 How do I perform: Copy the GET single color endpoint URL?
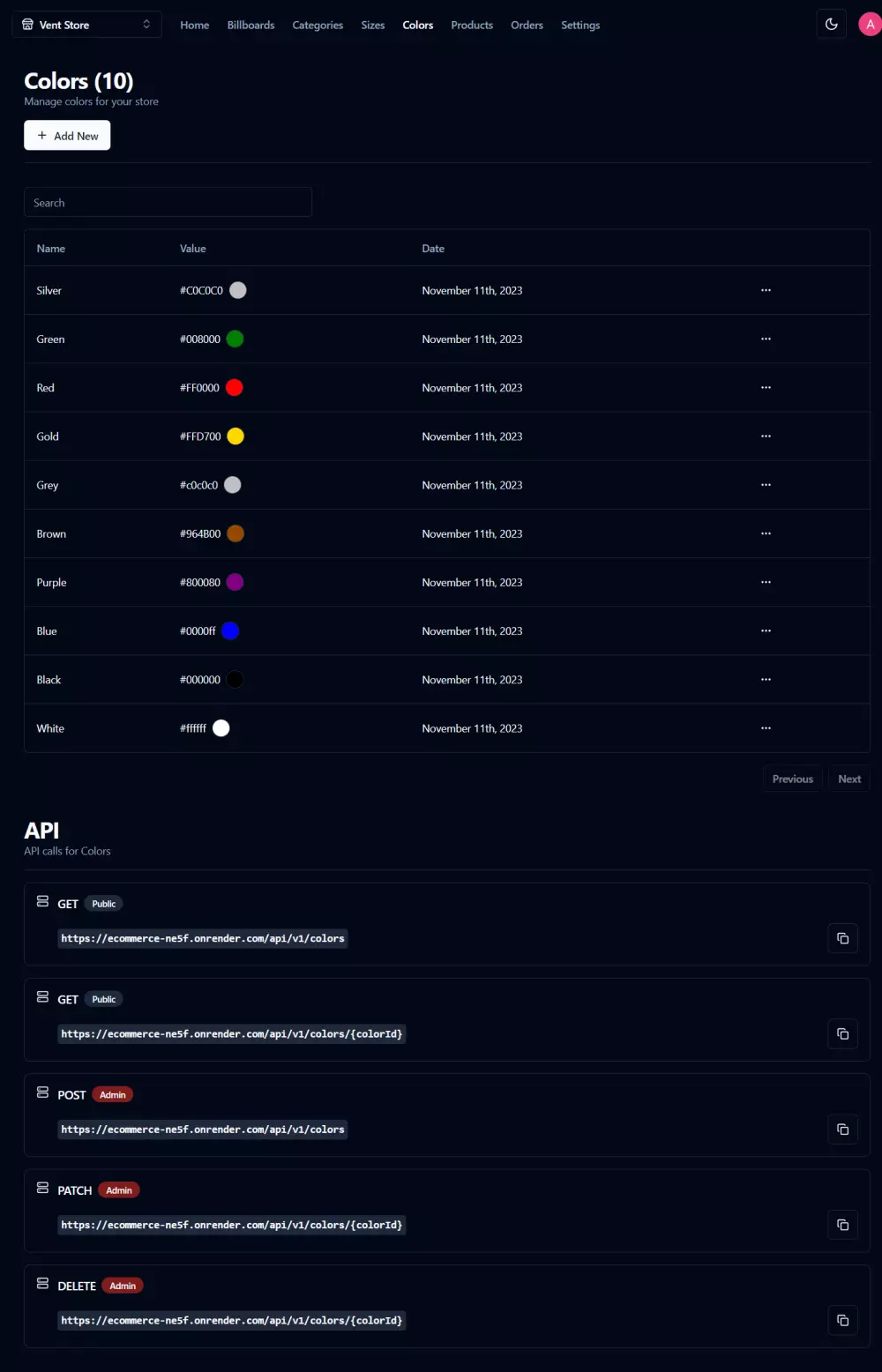coord(842,1033)
